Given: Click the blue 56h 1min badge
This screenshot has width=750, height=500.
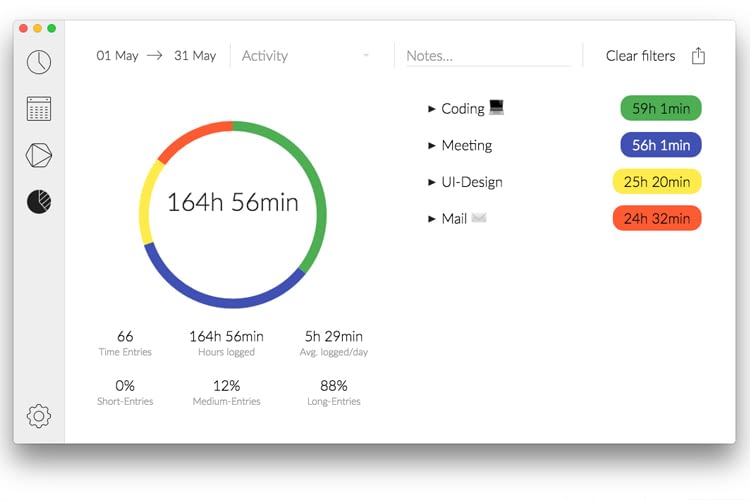Looking at the screenshot, I should pos(660,145).
